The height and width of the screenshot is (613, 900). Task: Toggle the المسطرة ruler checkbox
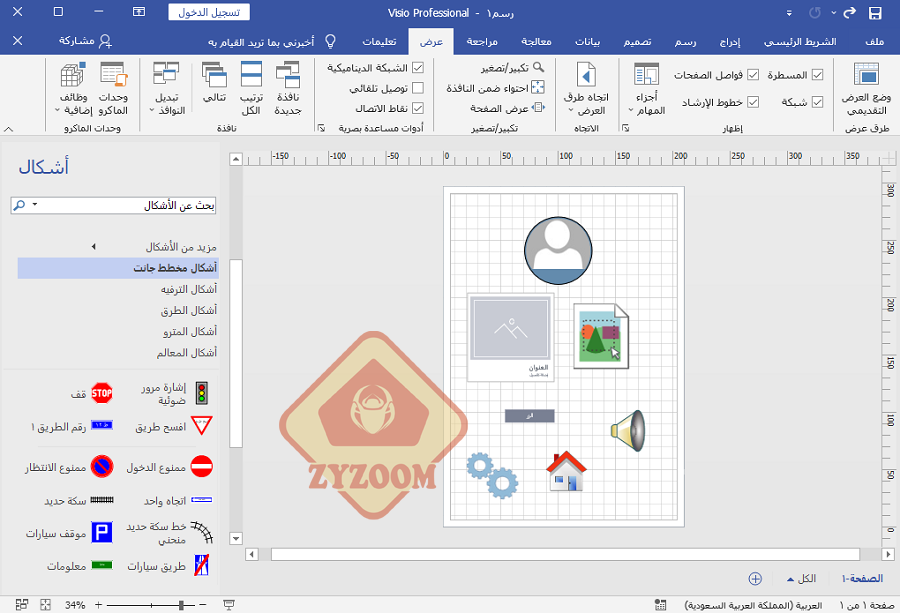click(818, 75)
